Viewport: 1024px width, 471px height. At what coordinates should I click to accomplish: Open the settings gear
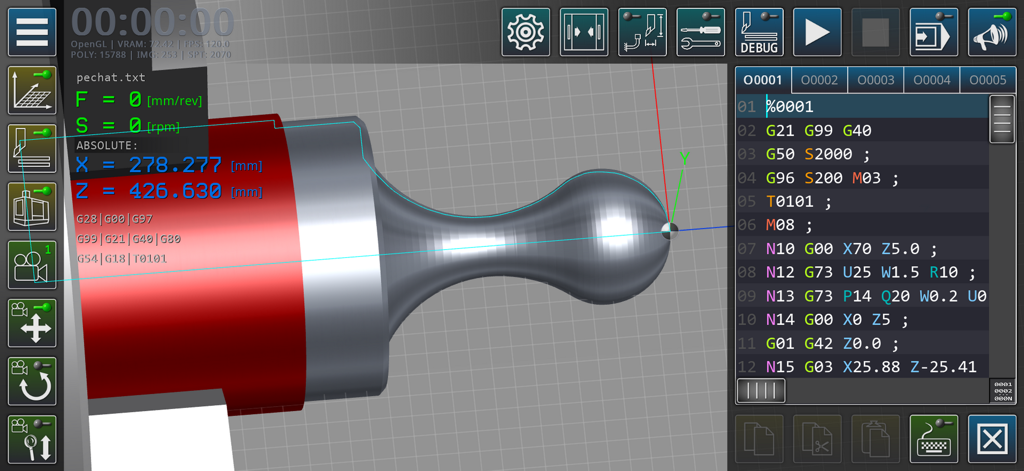point(525,32)
